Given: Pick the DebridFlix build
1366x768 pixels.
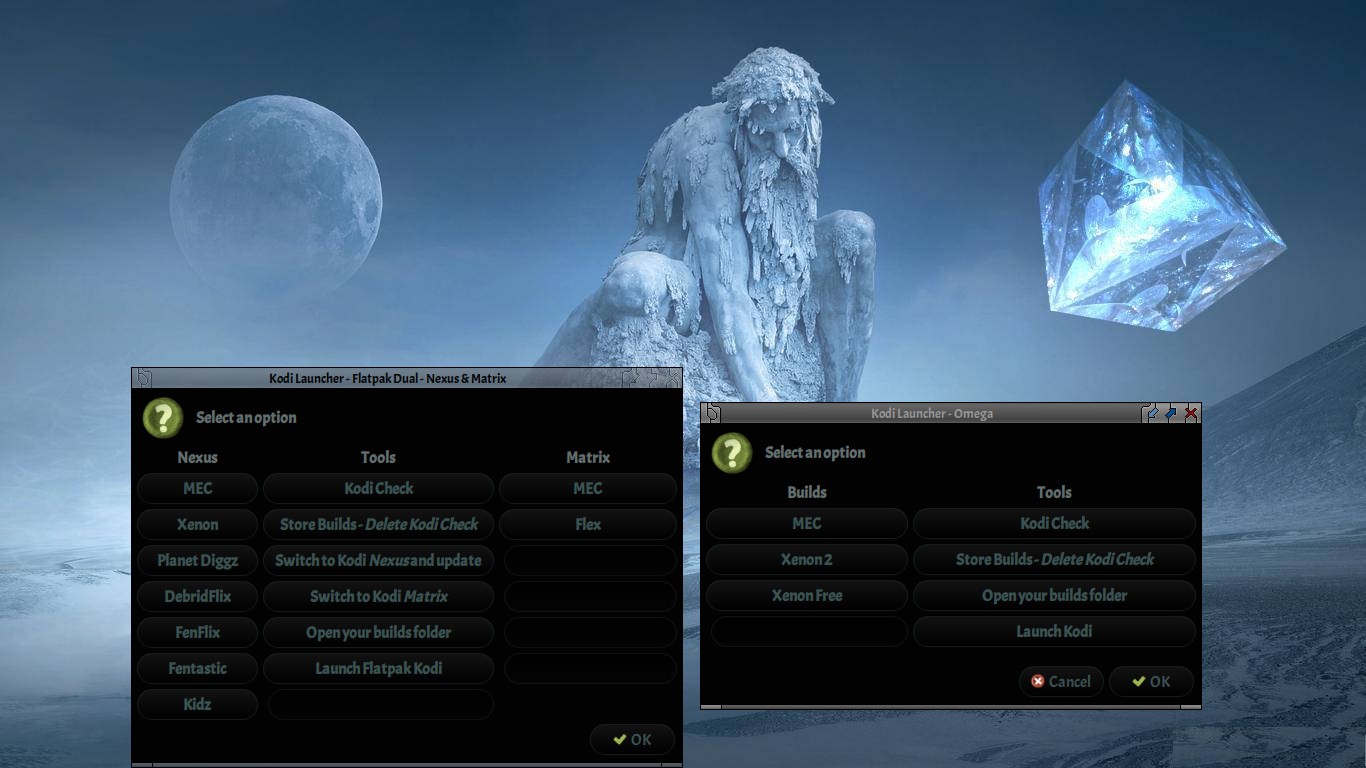Looking at the screenshot, I should pyautogui.click(x=197, y=596).
